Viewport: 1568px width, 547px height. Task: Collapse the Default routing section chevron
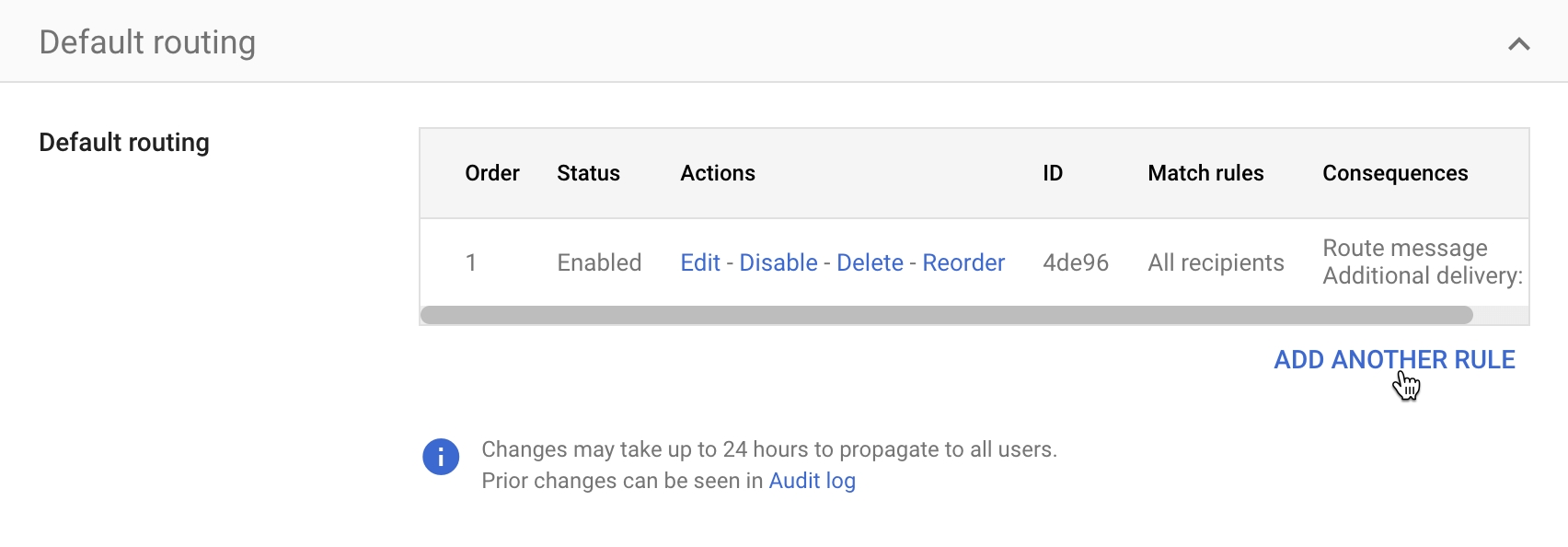(1518, 44)
